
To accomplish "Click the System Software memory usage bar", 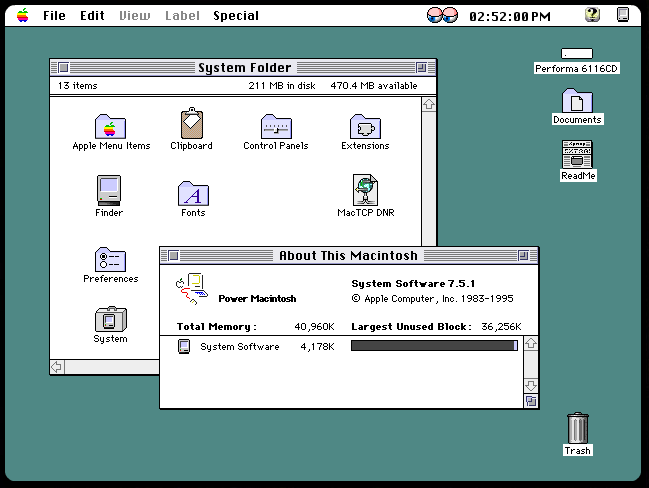I will [434, 346].
